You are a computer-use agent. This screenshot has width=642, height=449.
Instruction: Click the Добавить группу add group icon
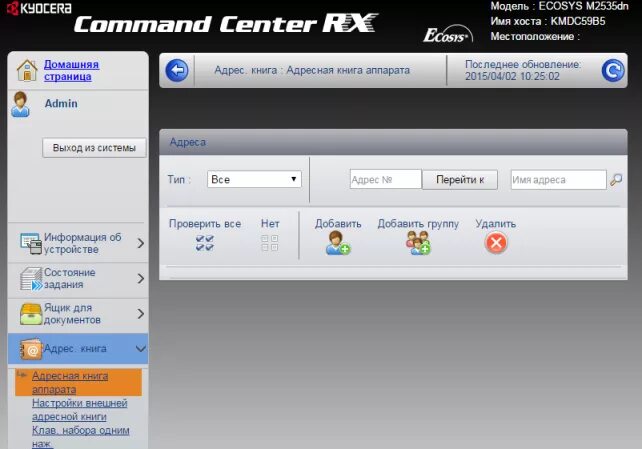[x=418, y=243]
